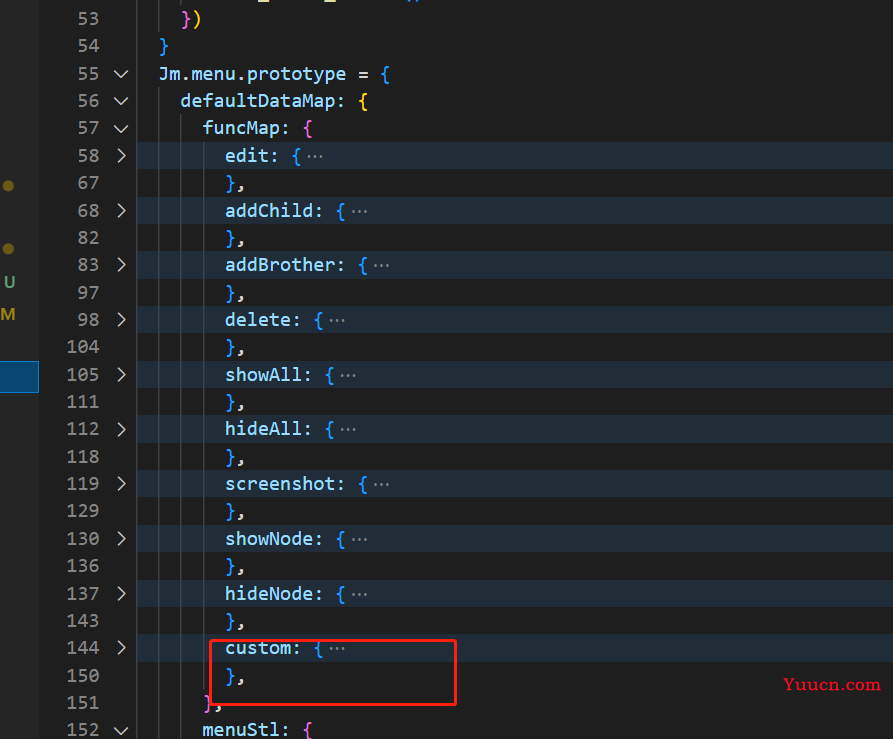The width and height of the screenshot is (893, 739).
Task: Click line number 97 in the gutter
Action: click(88, 293)
